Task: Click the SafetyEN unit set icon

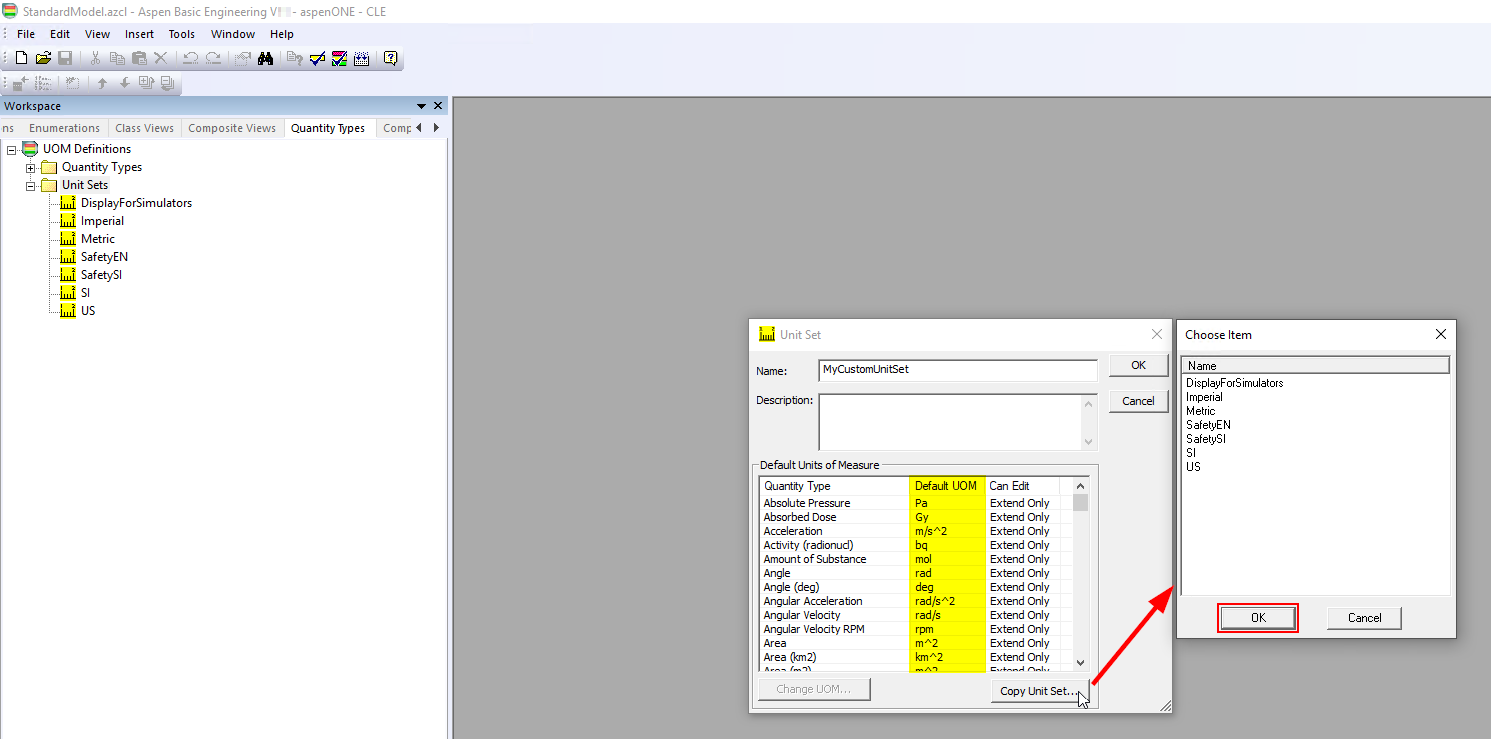Action: [x=68, y=257]
